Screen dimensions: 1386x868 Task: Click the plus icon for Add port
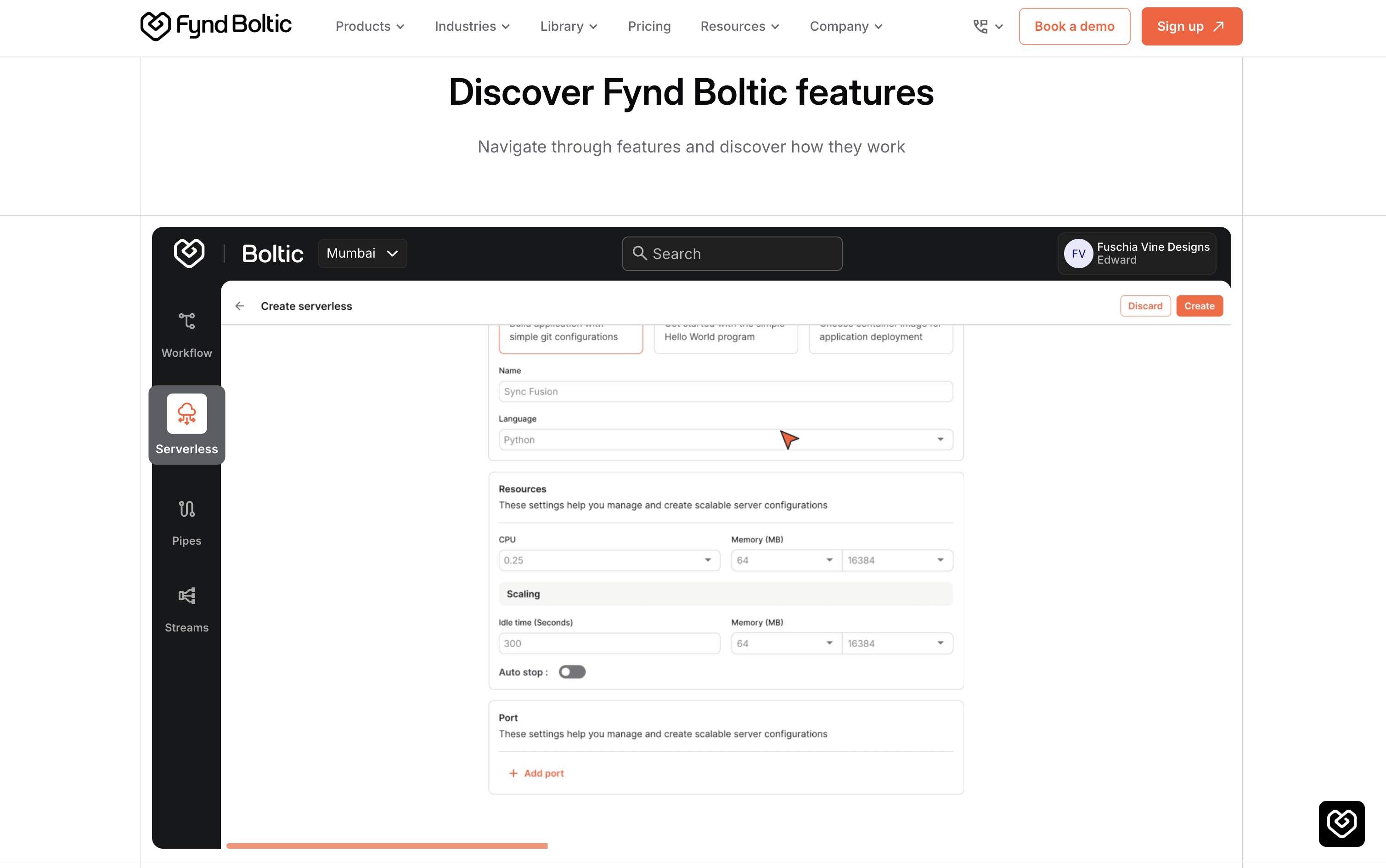click(513, 773)
